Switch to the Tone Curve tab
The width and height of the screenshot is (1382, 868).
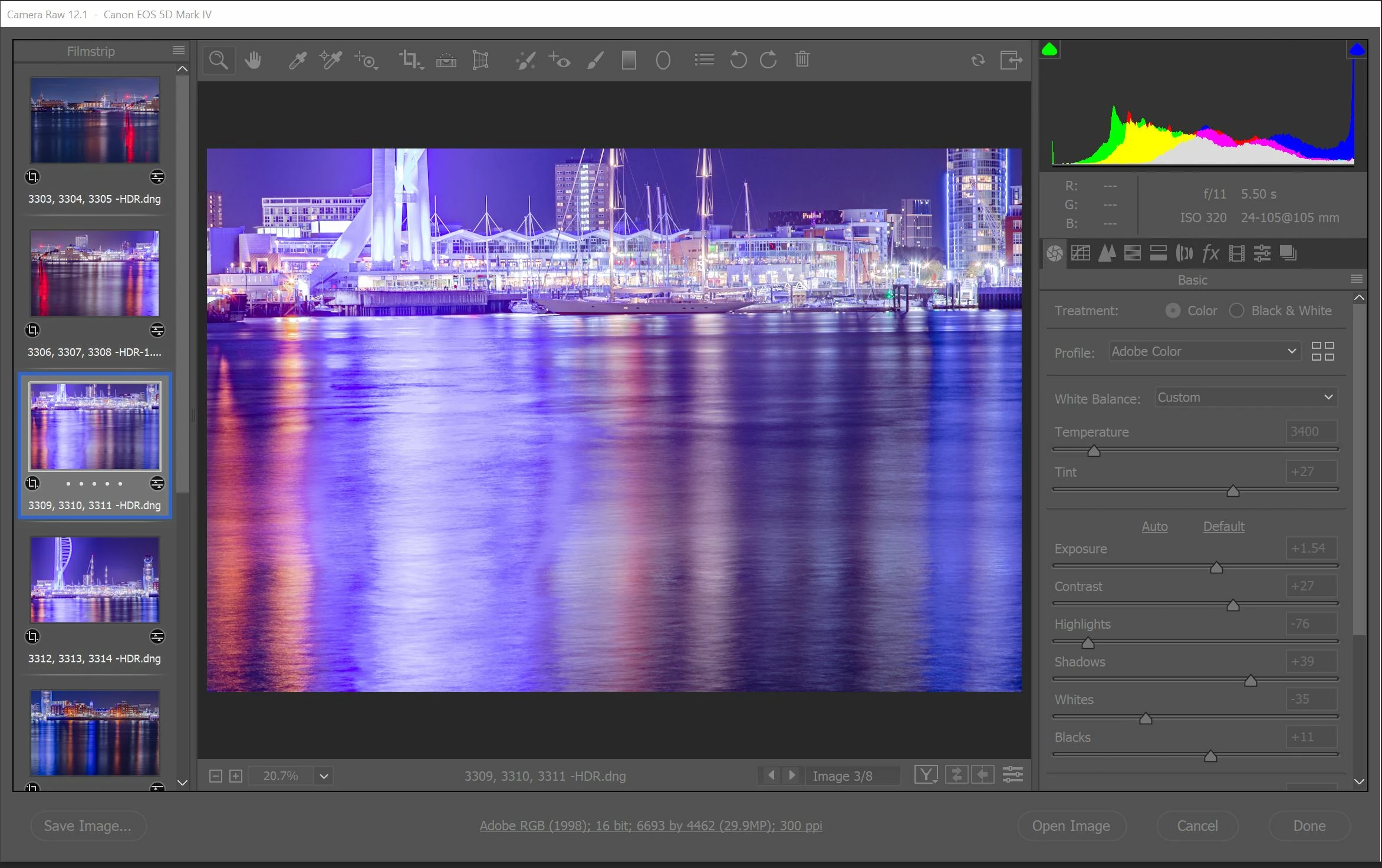pyautogui.click(x=1080, y=253)
